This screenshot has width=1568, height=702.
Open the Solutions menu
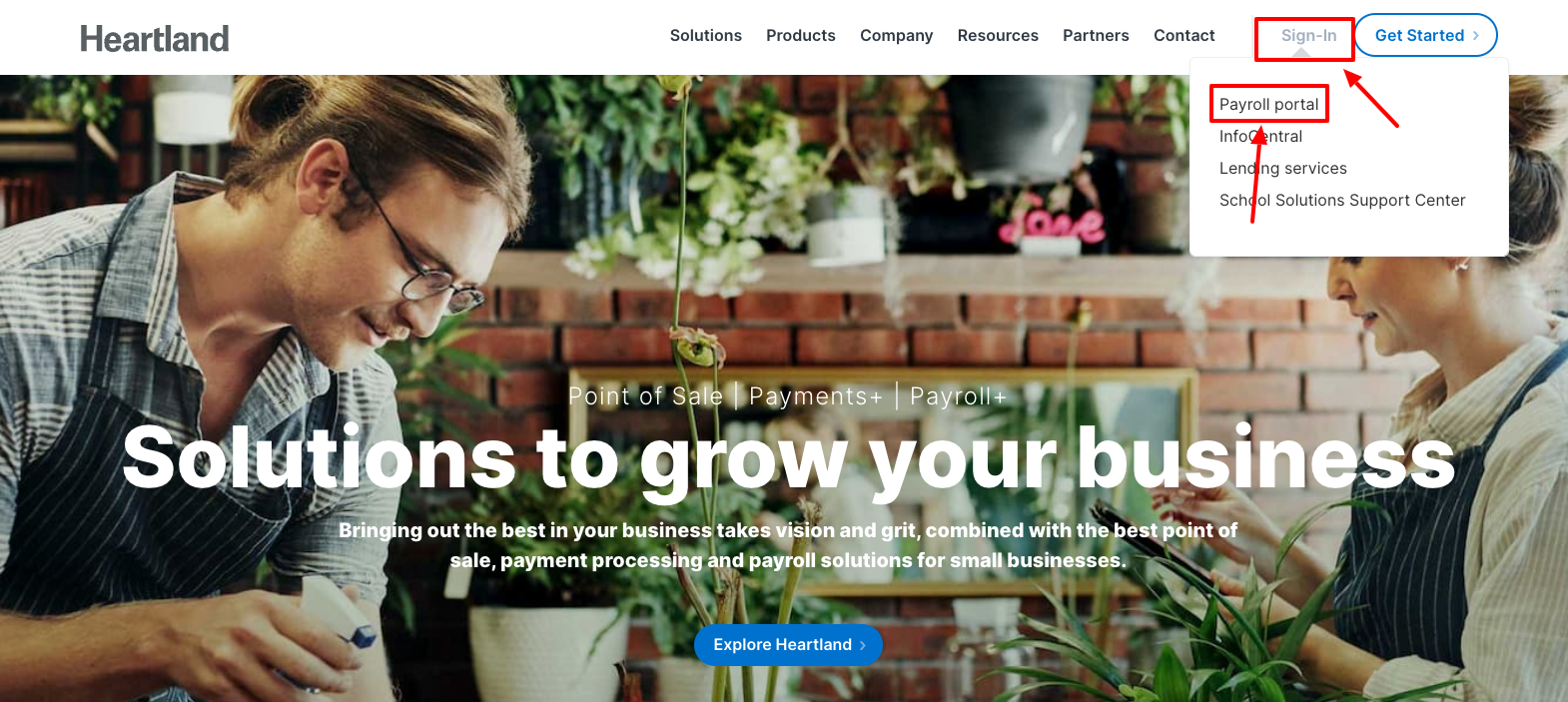[706, 35]
